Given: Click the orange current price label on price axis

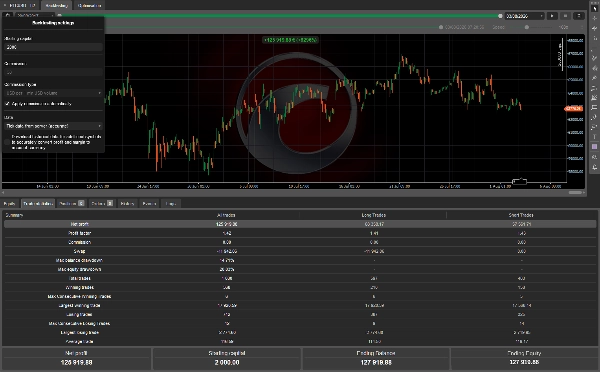Looking at the screenshot, I should (574, 109).
